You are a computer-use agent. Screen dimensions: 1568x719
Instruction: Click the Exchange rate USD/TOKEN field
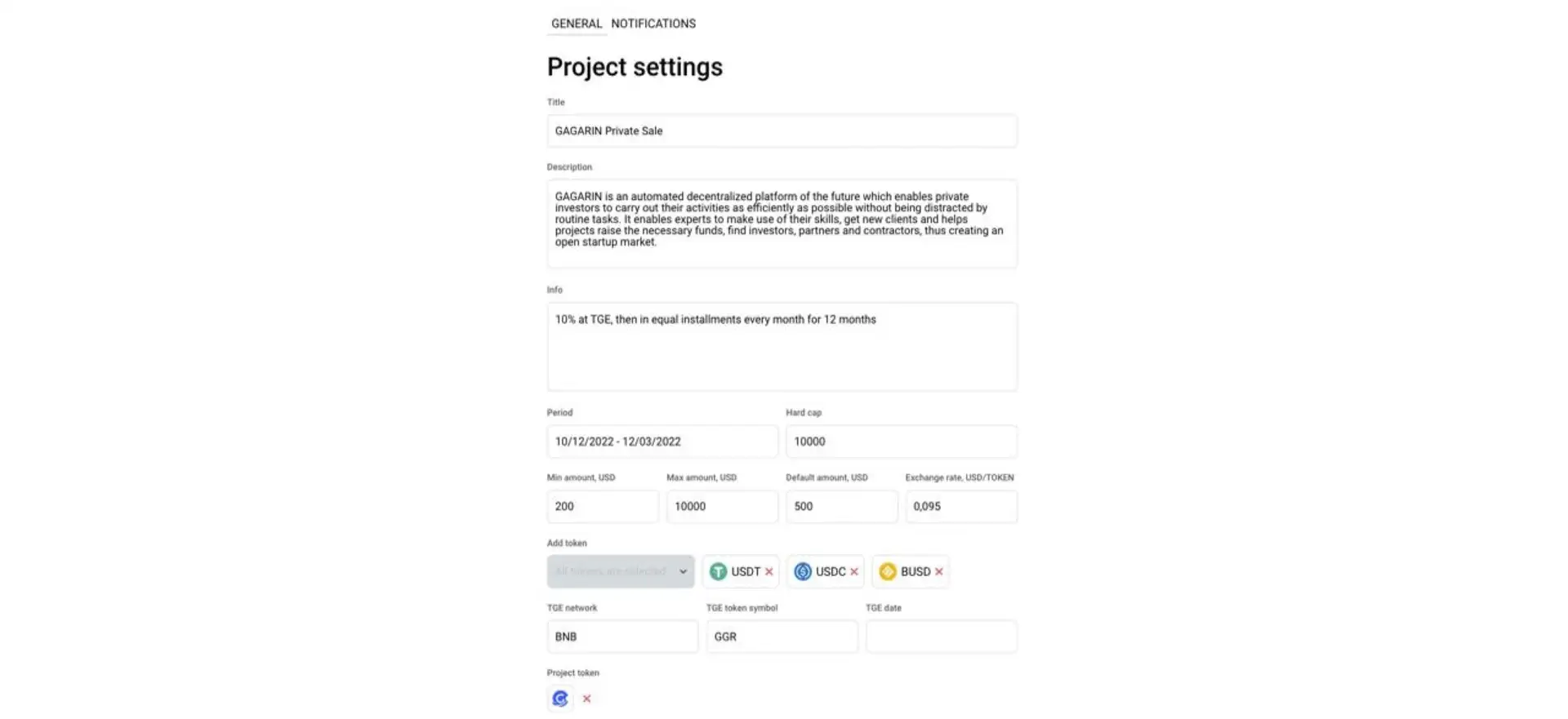[960, 507]
